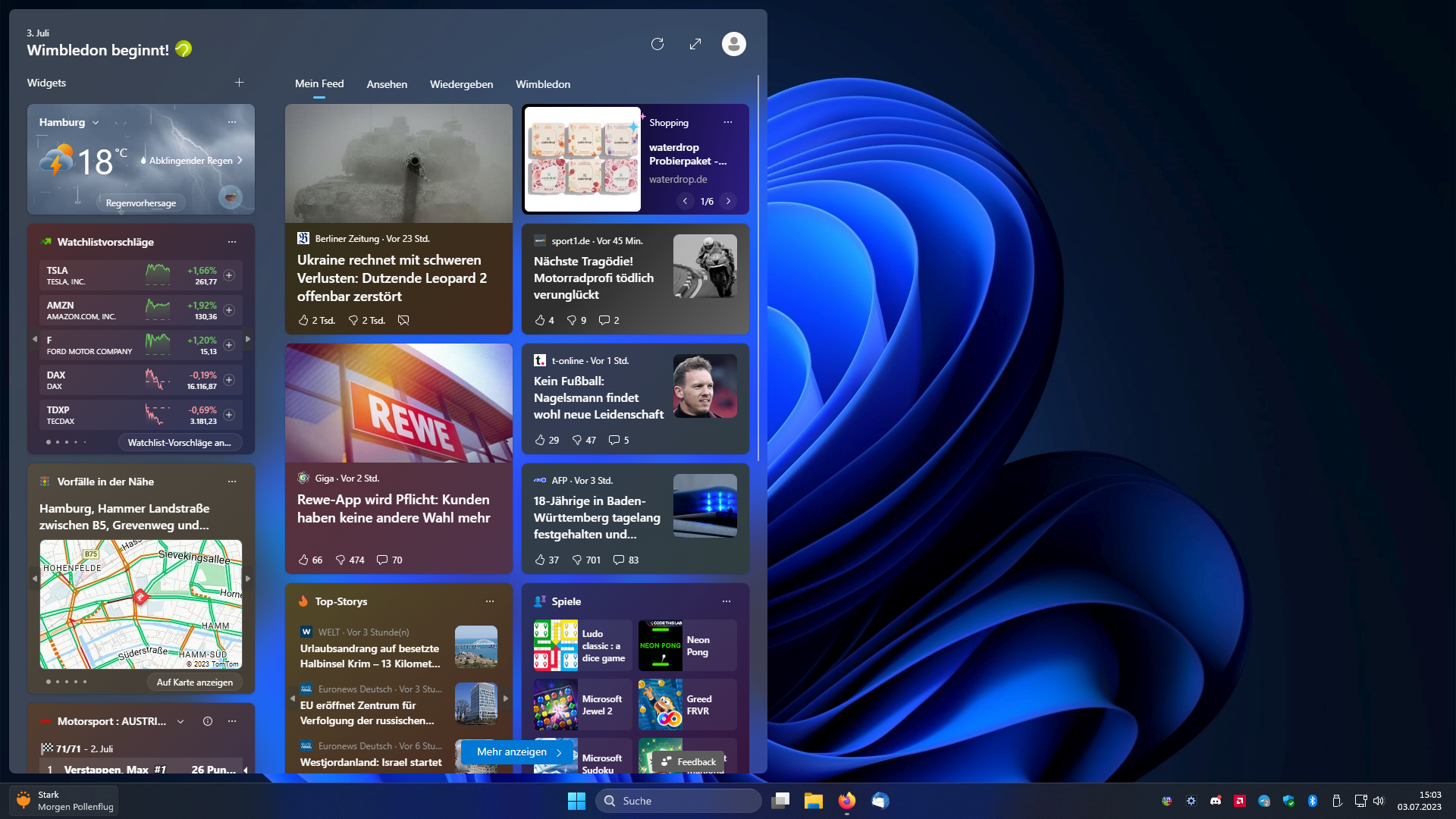Screen dimensions: 1456x819
Task: Open more options for Top-Storys card
Action: (490, 601)
